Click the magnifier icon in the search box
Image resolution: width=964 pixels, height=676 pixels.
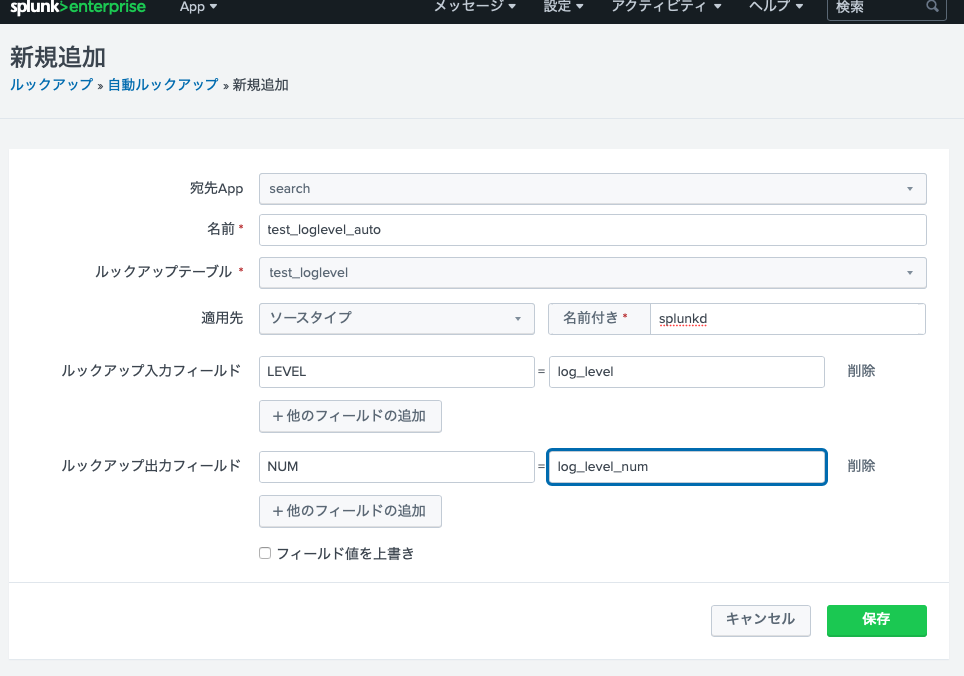tap(930, 9)
